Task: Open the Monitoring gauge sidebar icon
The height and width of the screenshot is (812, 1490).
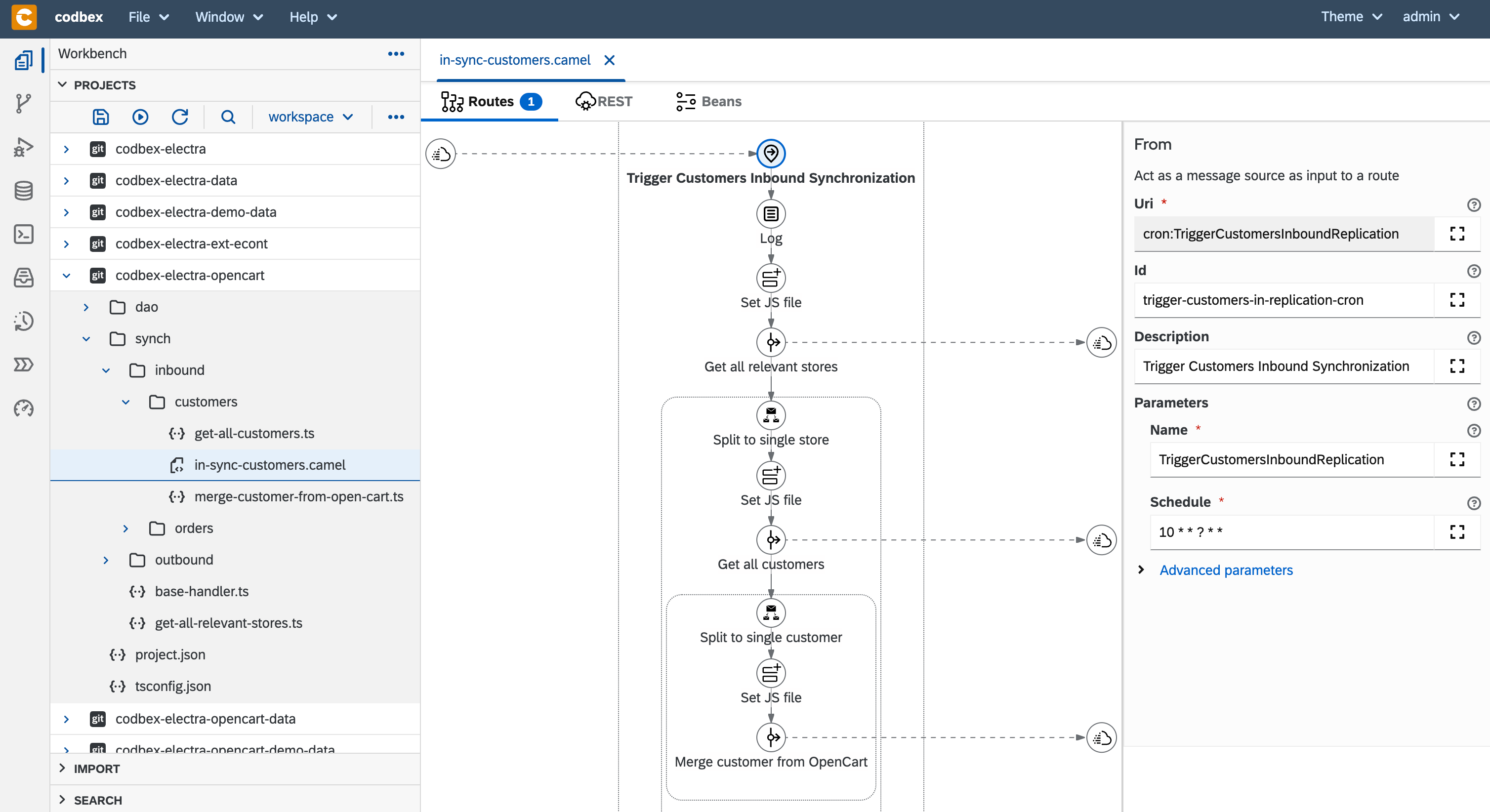Action: [24, 408]
